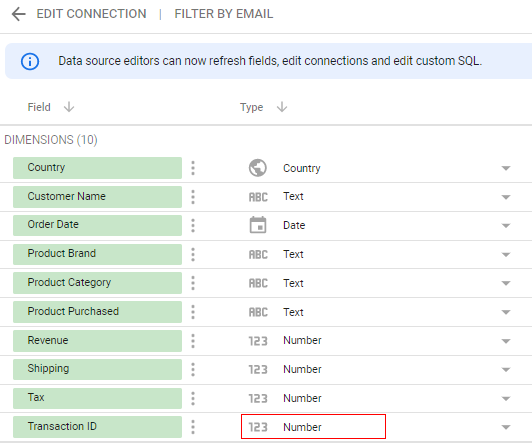Click Text type label for Product Purchased
This screenshot has height=448, width=532.
pyautogui.click(x=293, y=312)
